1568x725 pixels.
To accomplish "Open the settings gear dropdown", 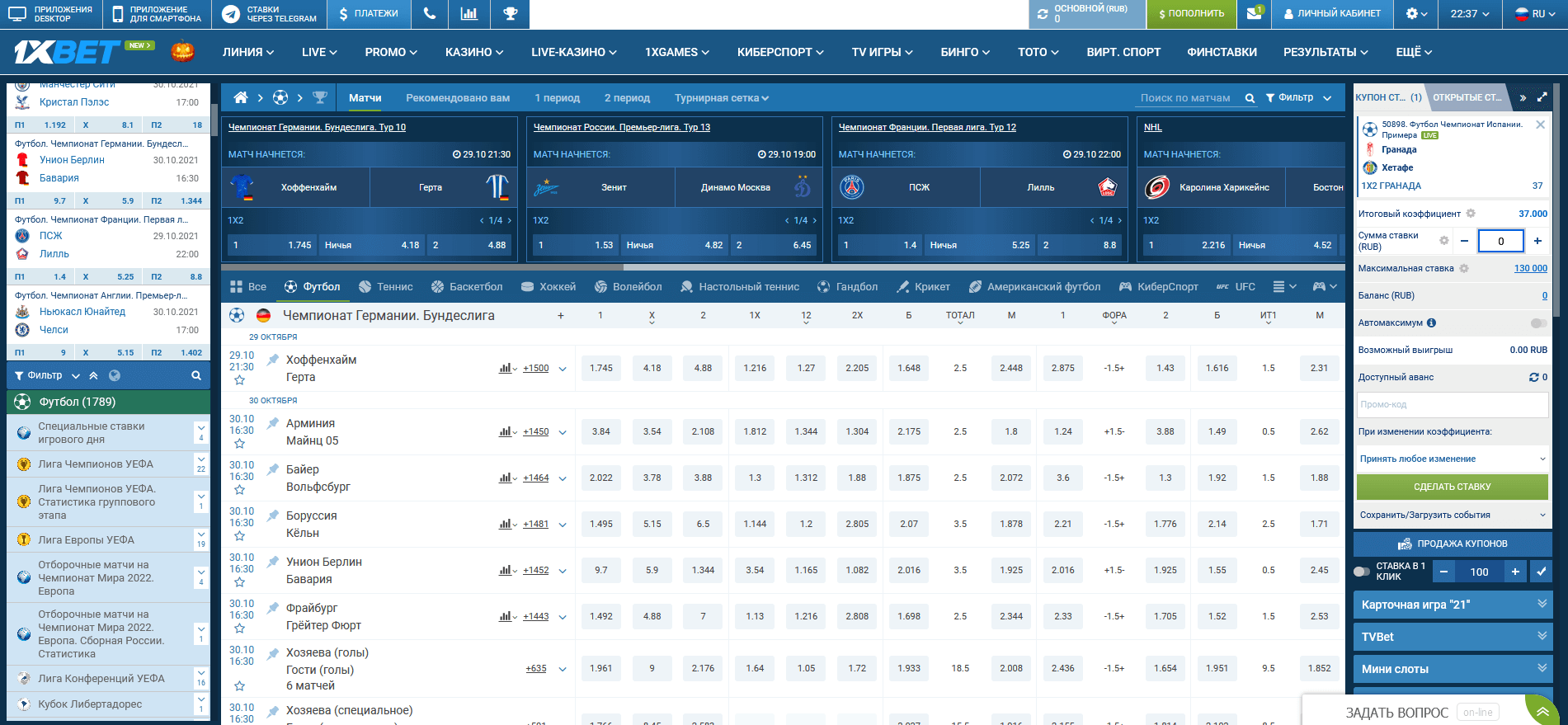I will click(1417, 14).
